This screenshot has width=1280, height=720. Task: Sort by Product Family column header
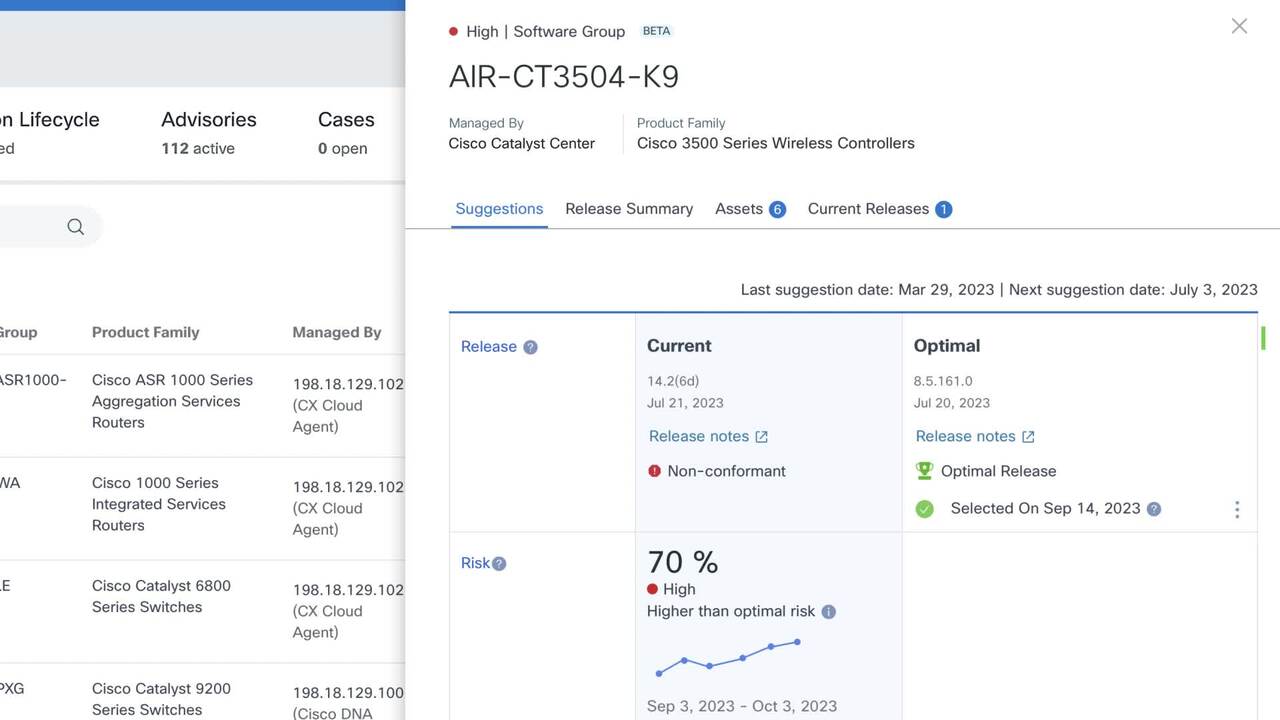[x=146, y=332]
